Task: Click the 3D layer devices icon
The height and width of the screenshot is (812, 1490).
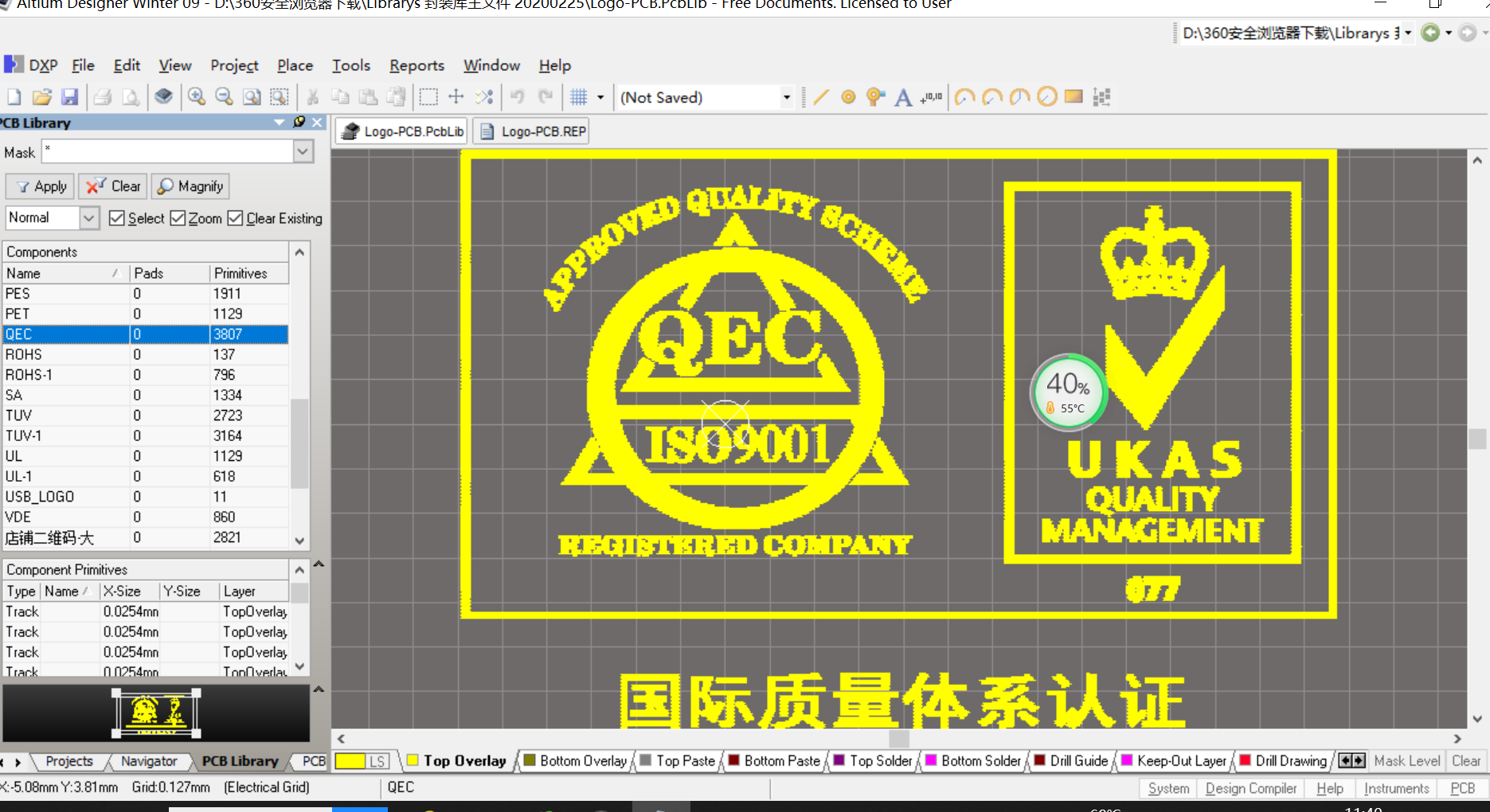Action: pos(164,97)
